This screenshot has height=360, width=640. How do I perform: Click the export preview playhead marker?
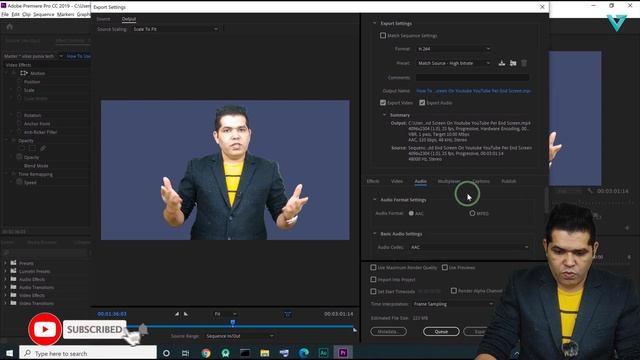[233, 323]
